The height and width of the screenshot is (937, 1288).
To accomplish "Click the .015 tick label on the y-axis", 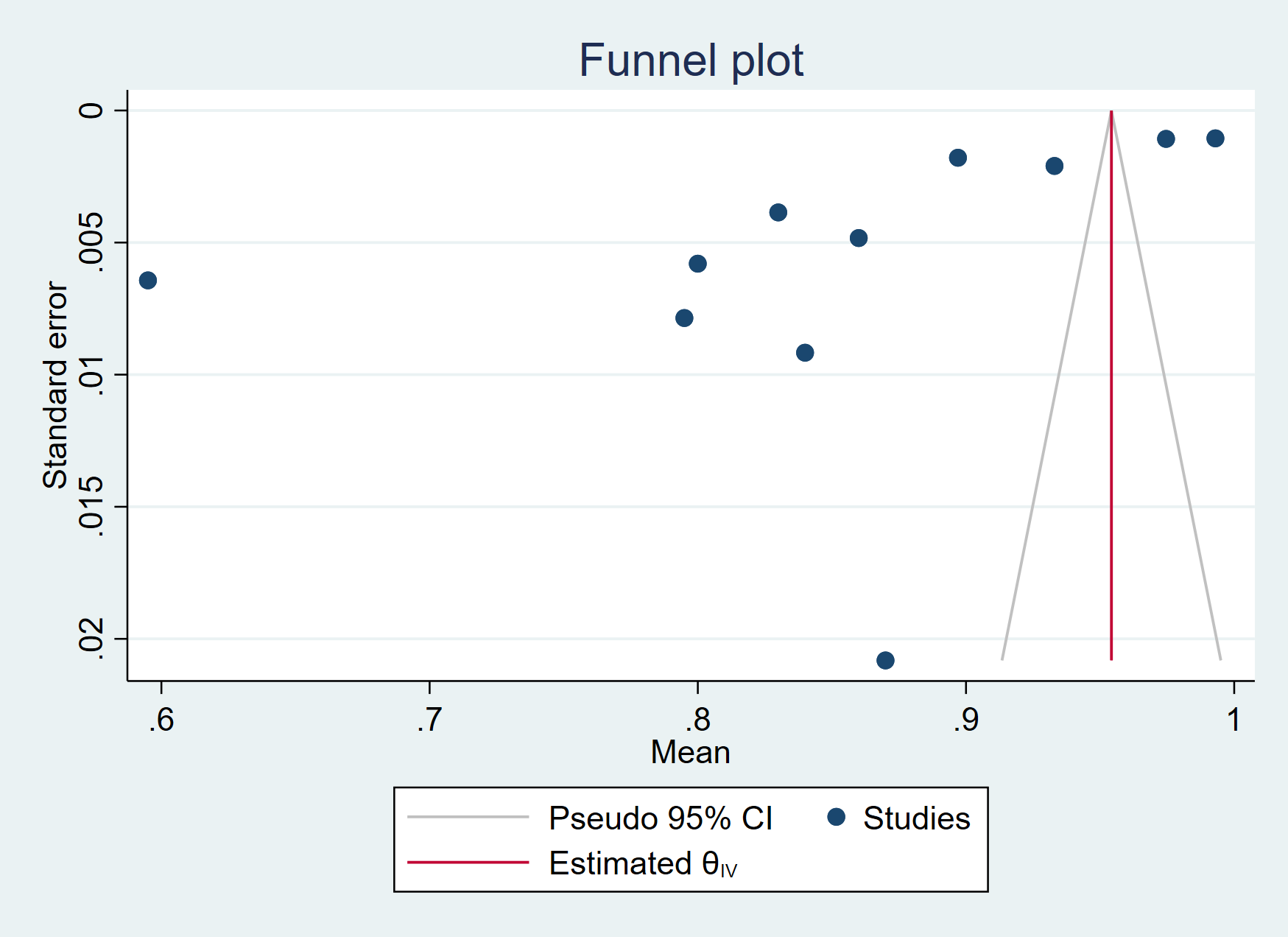I will pyautogui.click(x=92, y=506).
